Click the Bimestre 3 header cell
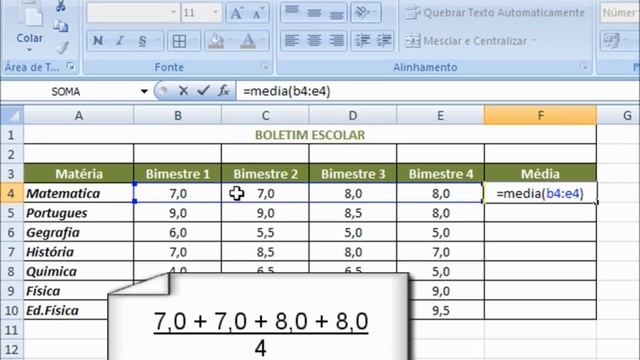The width and height of the screenshot is (640, 360). 353,174
